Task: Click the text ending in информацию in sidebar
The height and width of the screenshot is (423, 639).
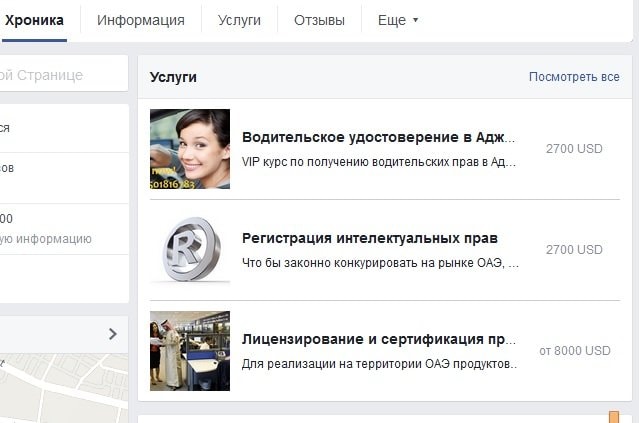Action: click(x=46, y=239)
